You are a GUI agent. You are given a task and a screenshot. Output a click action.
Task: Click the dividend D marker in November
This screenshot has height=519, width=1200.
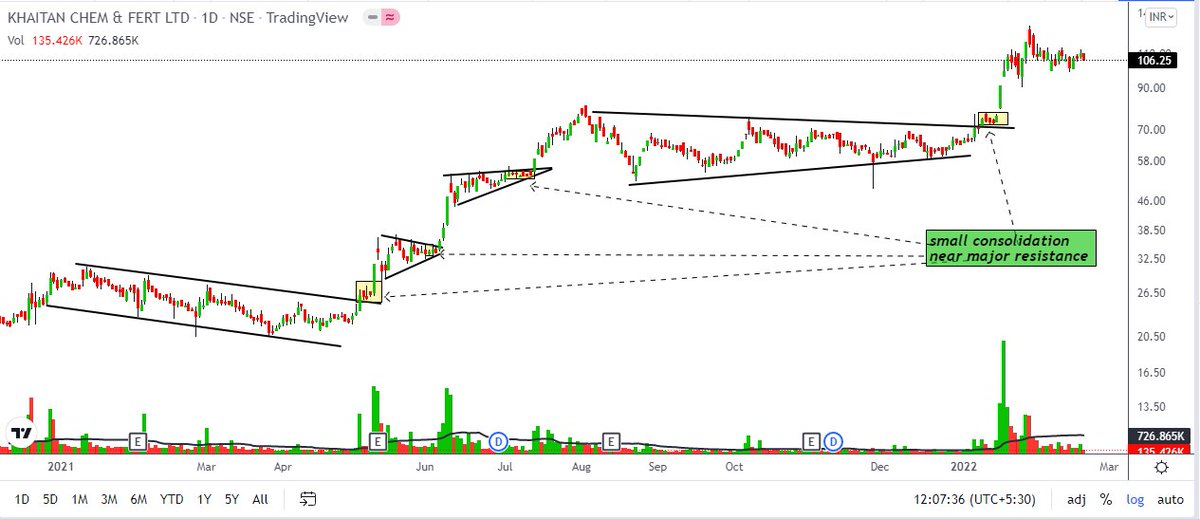click(831, 440)
